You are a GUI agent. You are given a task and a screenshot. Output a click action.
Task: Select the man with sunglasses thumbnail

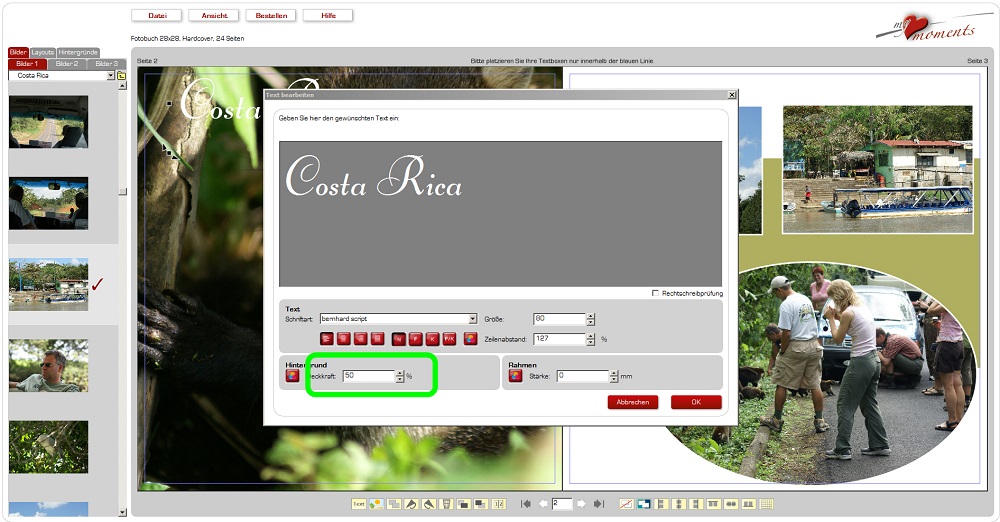click(48, 366)
